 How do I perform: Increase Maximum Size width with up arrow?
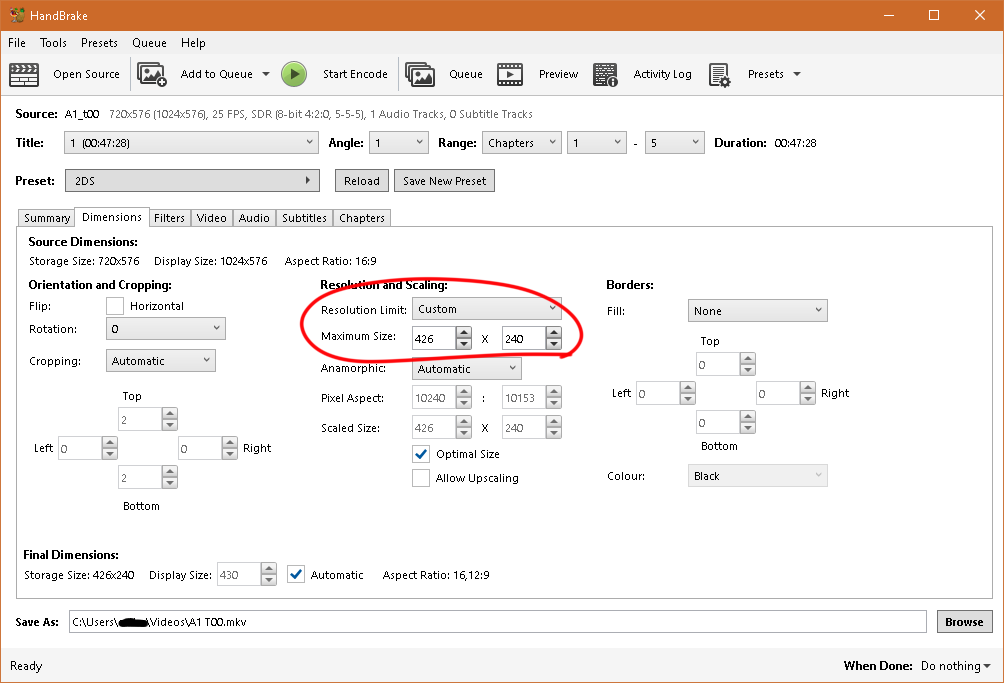[x=464, y=332]
